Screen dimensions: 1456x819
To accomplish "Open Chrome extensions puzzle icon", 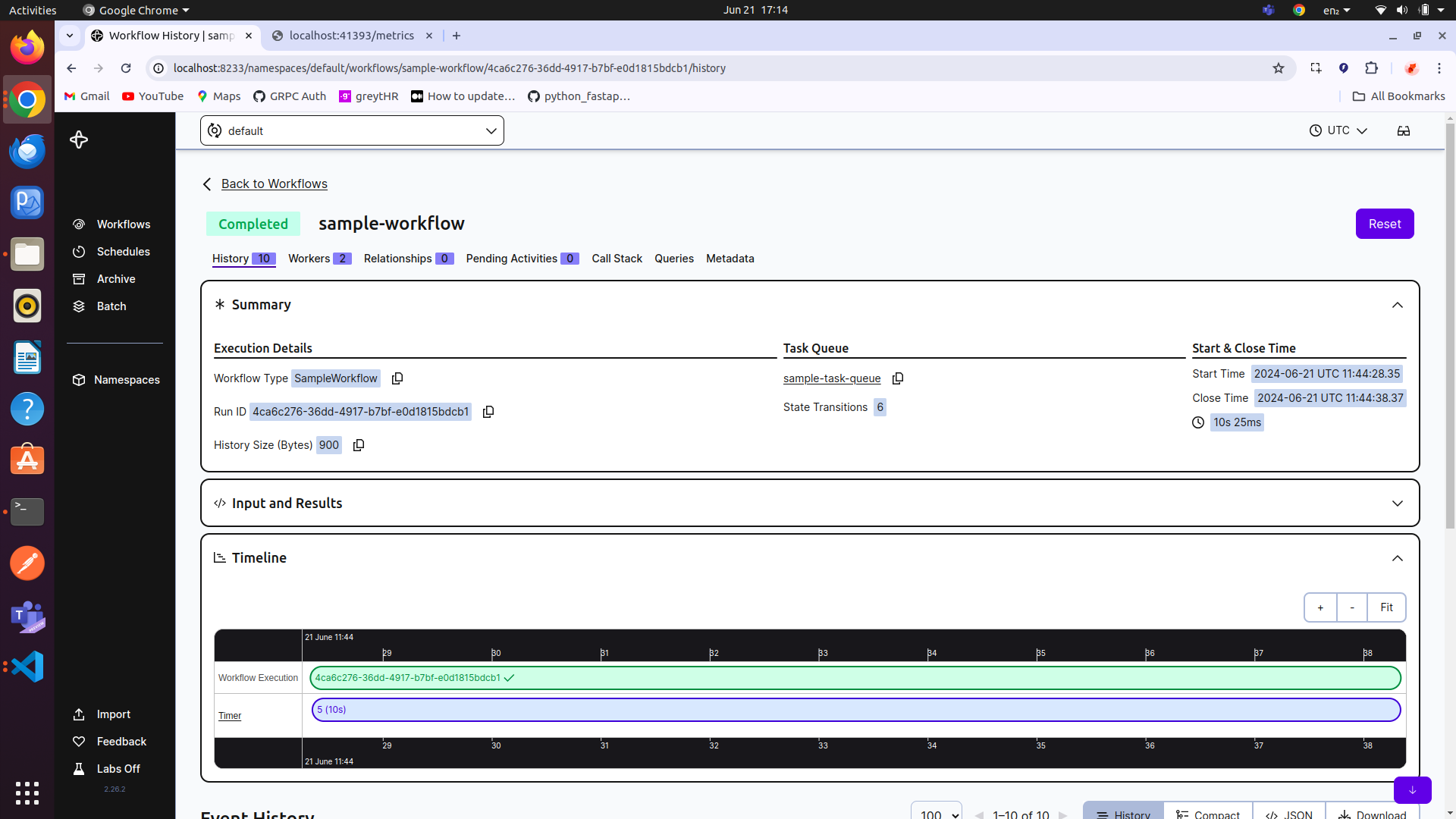I will point(1371,68).
